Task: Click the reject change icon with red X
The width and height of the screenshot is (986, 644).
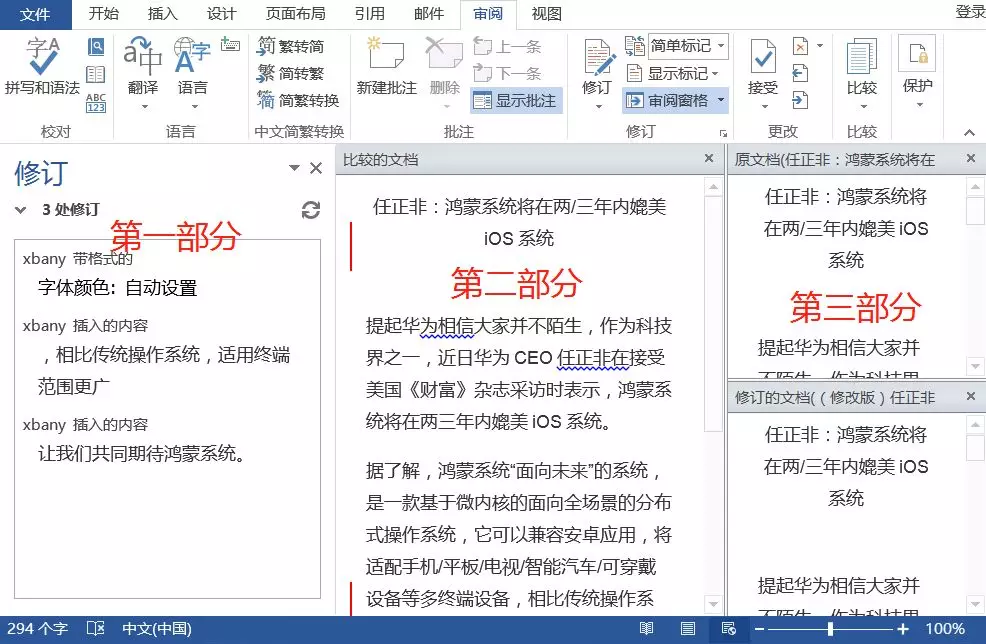Action: coord(800,46)
